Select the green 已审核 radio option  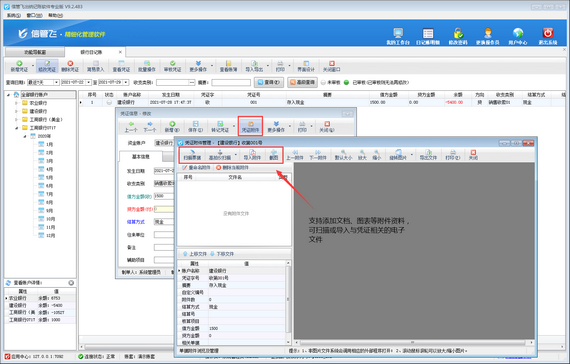coord(346,83)
